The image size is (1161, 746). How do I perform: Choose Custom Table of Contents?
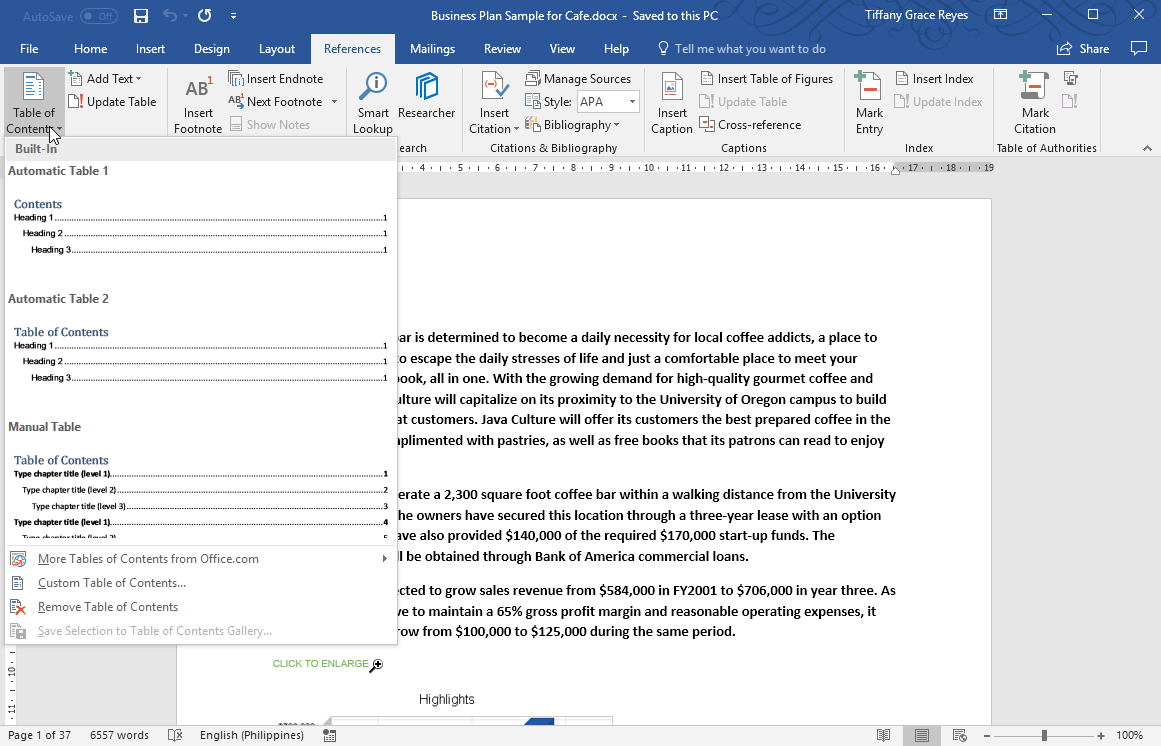click(112, 582)
